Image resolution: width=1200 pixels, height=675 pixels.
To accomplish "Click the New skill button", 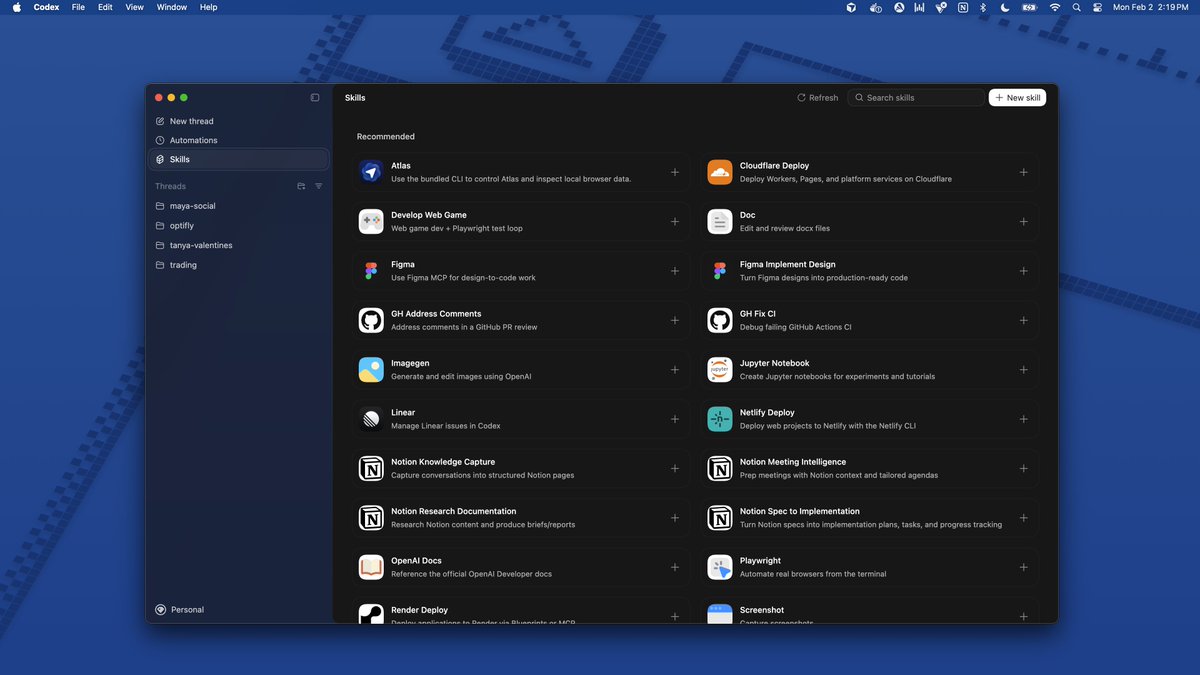I will pyautogui.click(x=1017, y=98).
